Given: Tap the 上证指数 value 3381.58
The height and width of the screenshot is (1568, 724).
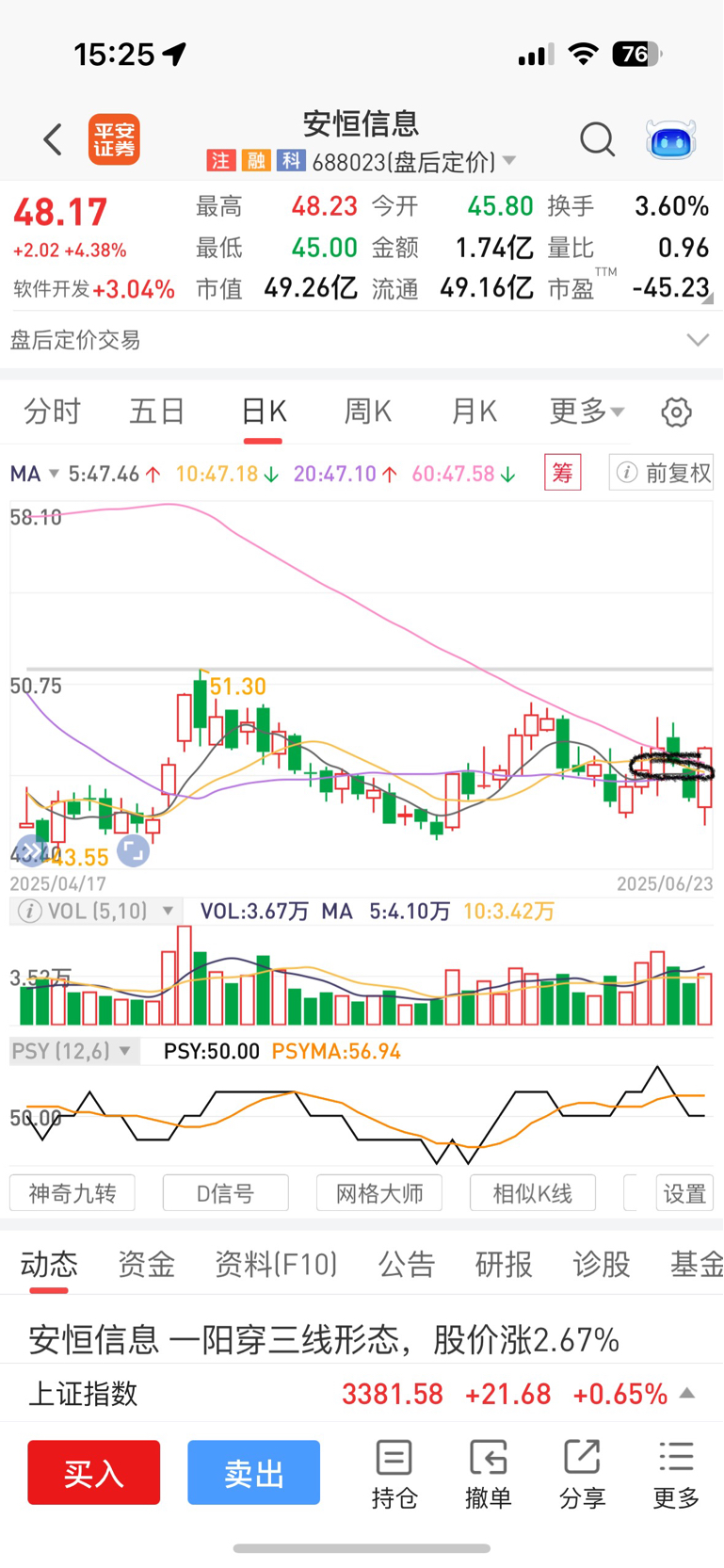Looking at the screenshot, I should point(393,1394).
